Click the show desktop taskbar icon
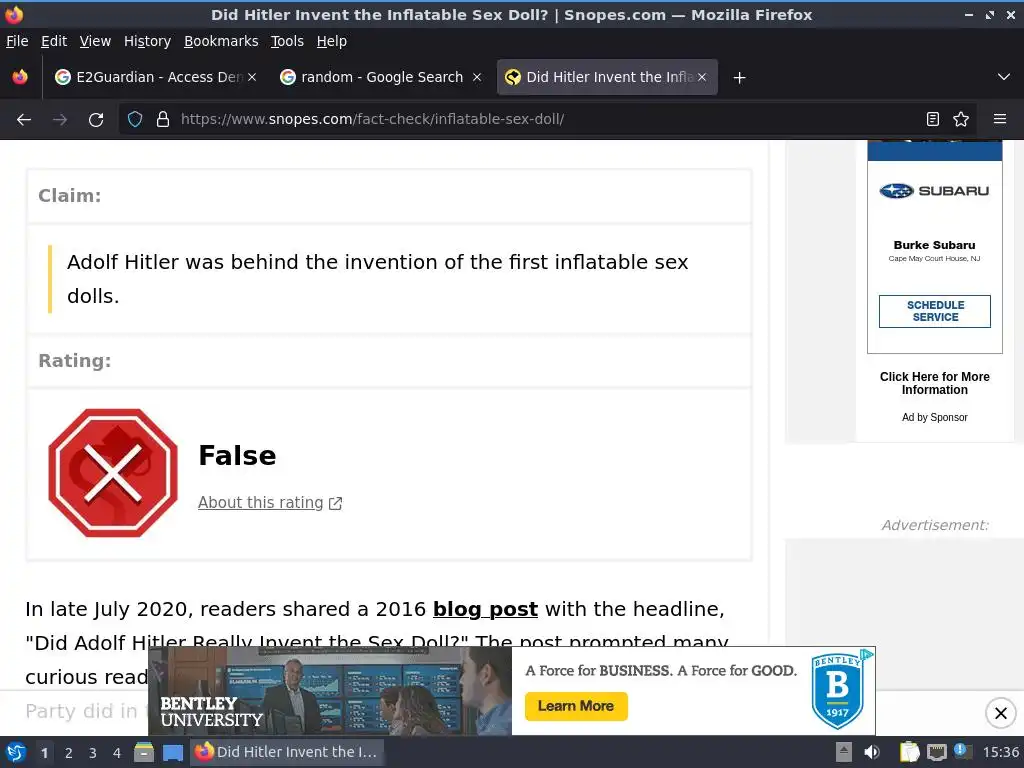 click(172, 752)
